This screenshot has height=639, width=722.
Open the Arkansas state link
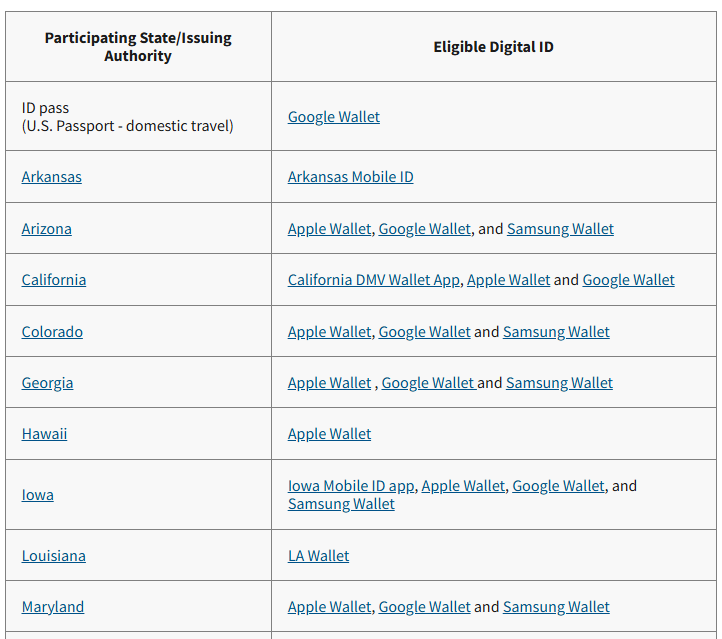coord(52,177)
